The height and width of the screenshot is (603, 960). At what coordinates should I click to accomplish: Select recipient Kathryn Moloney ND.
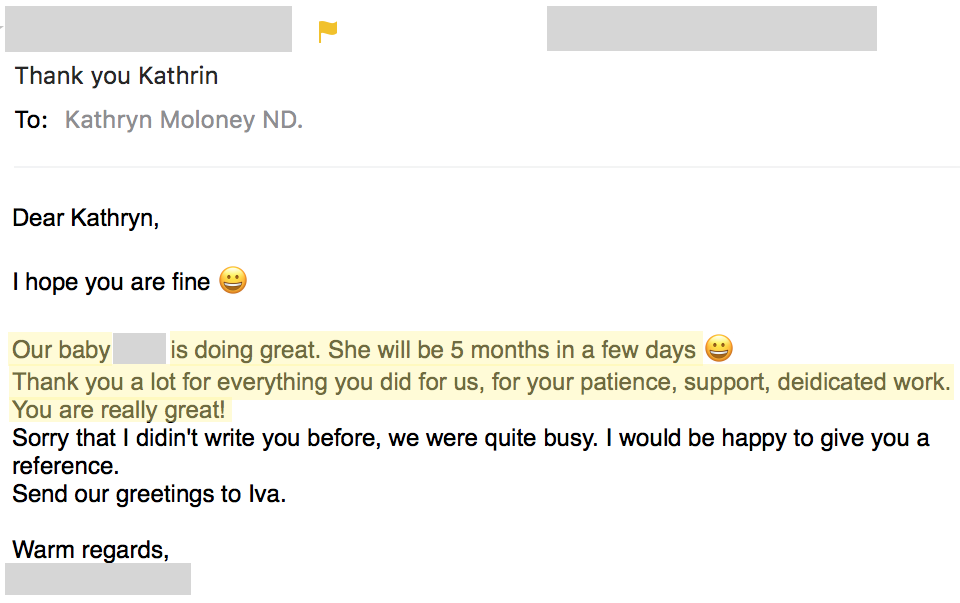tap(184, 120)
